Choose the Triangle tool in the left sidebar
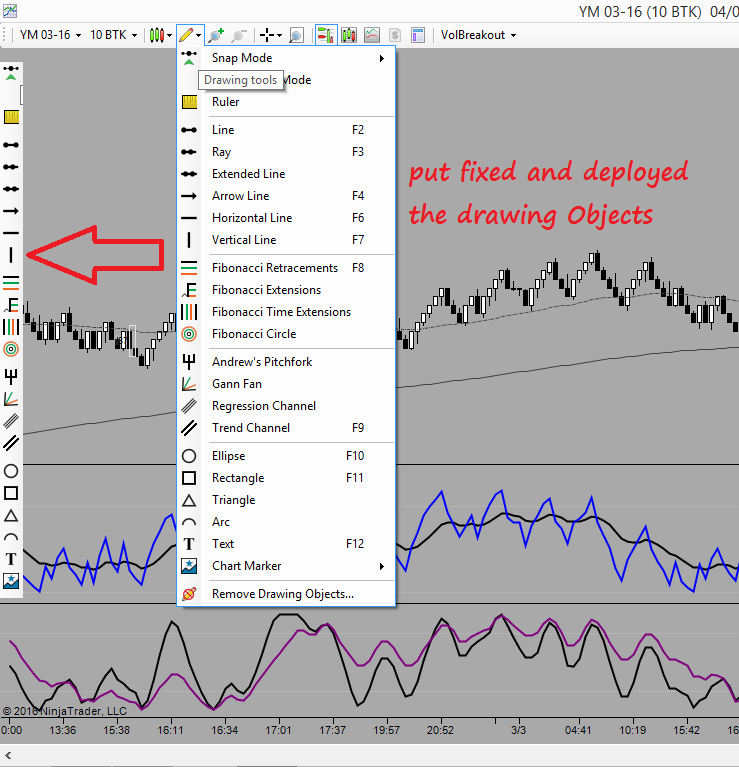The height and width of the screenshot is (767, 739). click(11, 515)
